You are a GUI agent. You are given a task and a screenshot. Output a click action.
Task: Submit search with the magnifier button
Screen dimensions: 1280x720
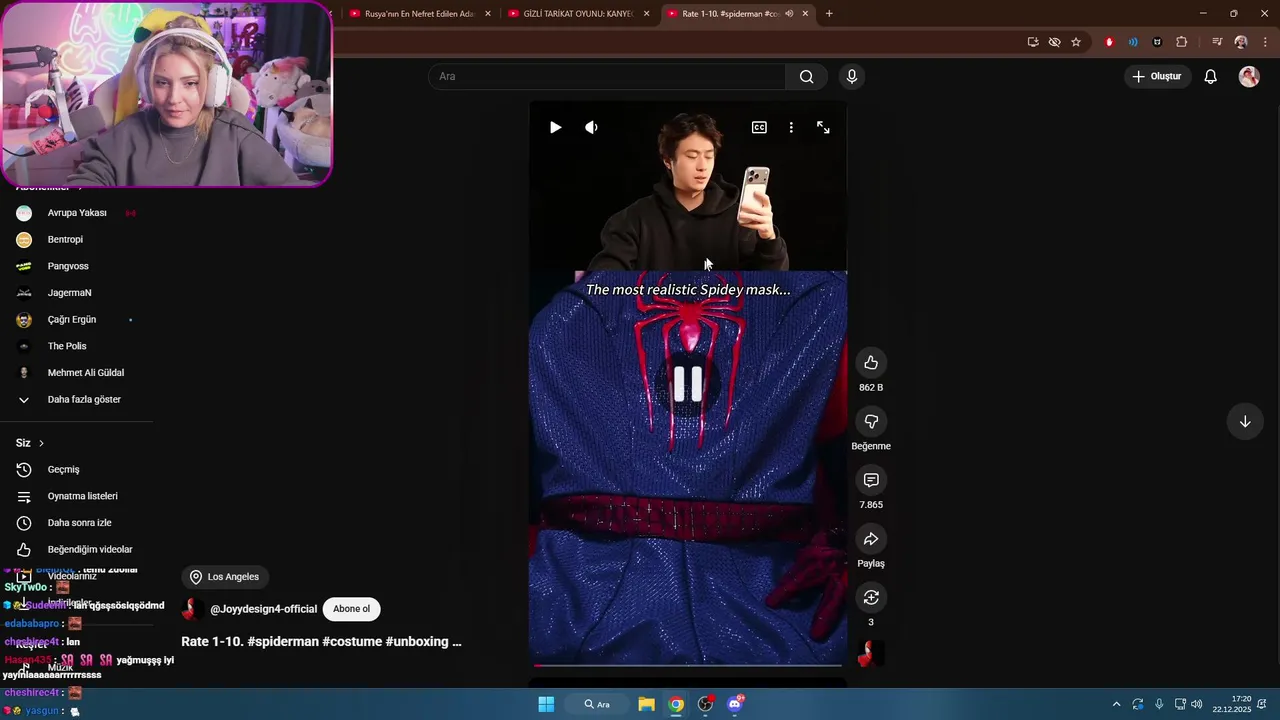coord(806,76)
